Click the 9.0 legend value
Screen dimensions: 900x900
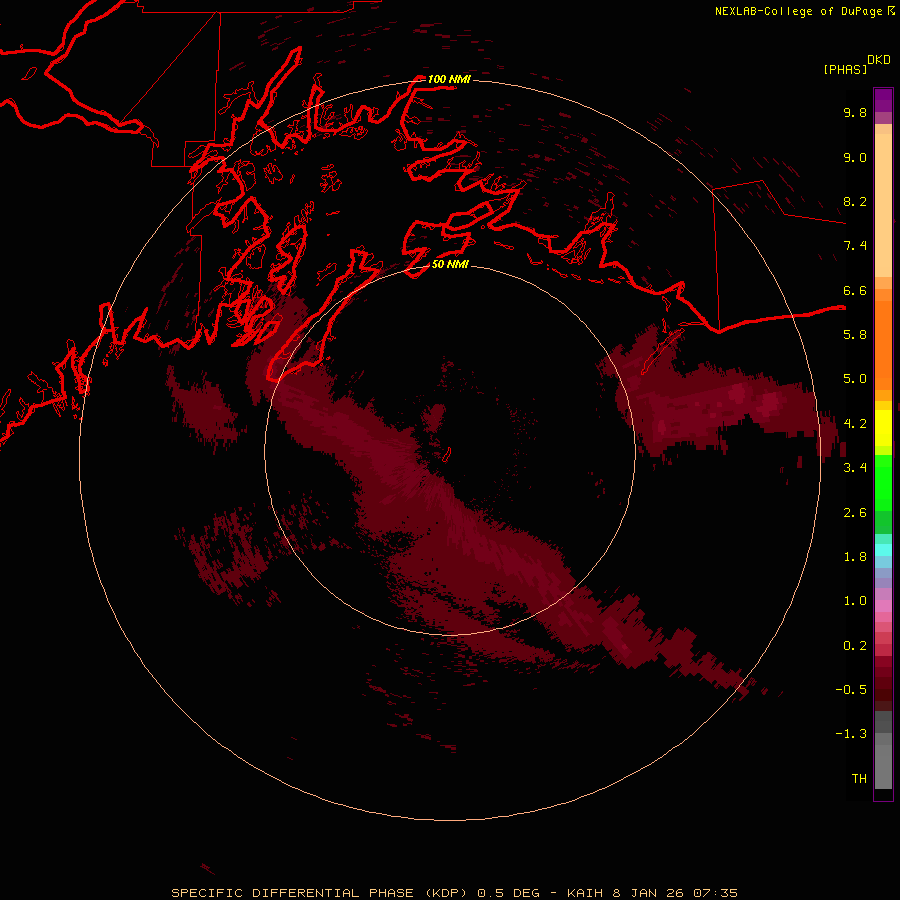tap(855, 157)
